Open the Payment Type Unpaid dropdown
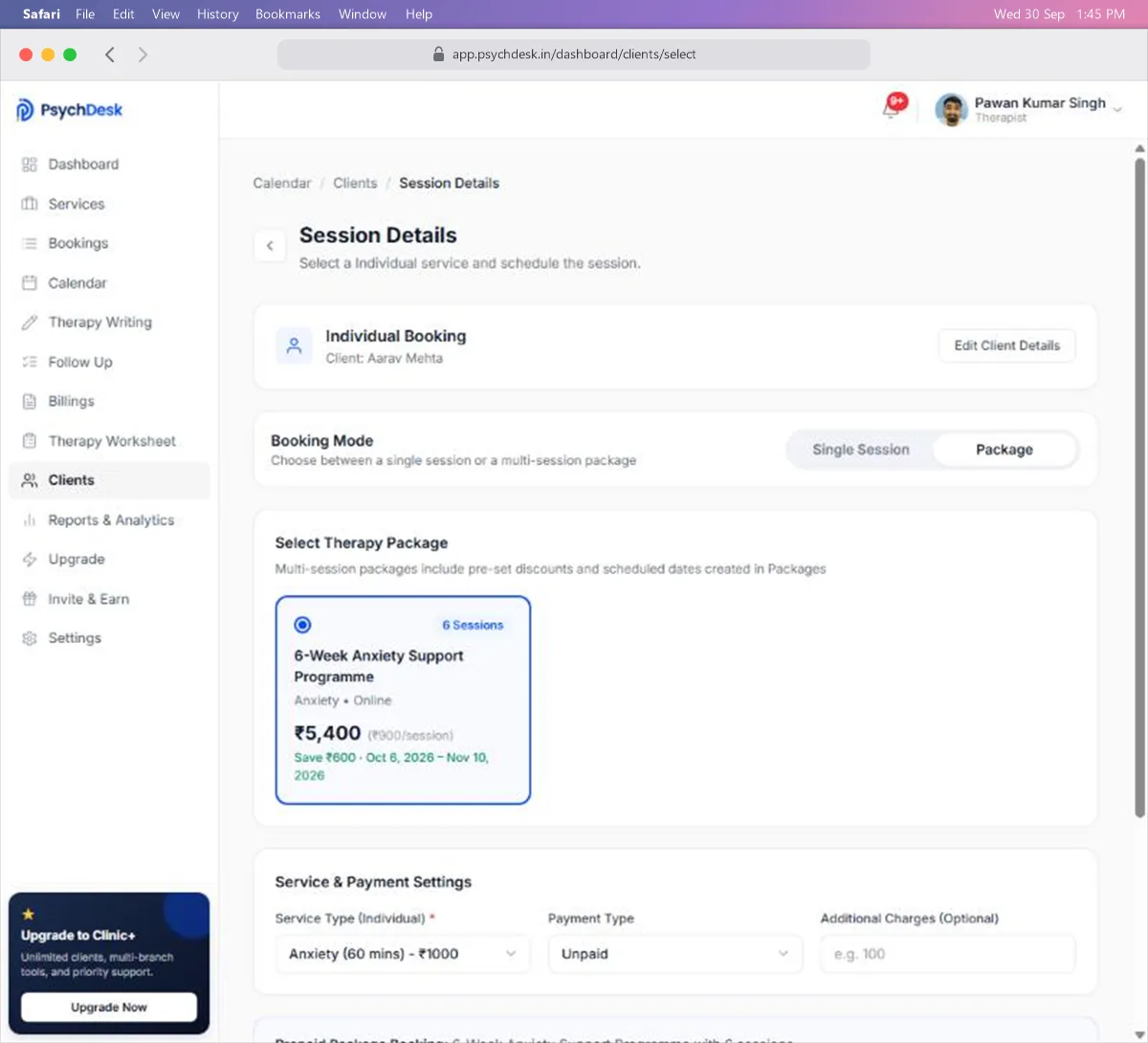1148x1043 pixels. click(675, 954)
